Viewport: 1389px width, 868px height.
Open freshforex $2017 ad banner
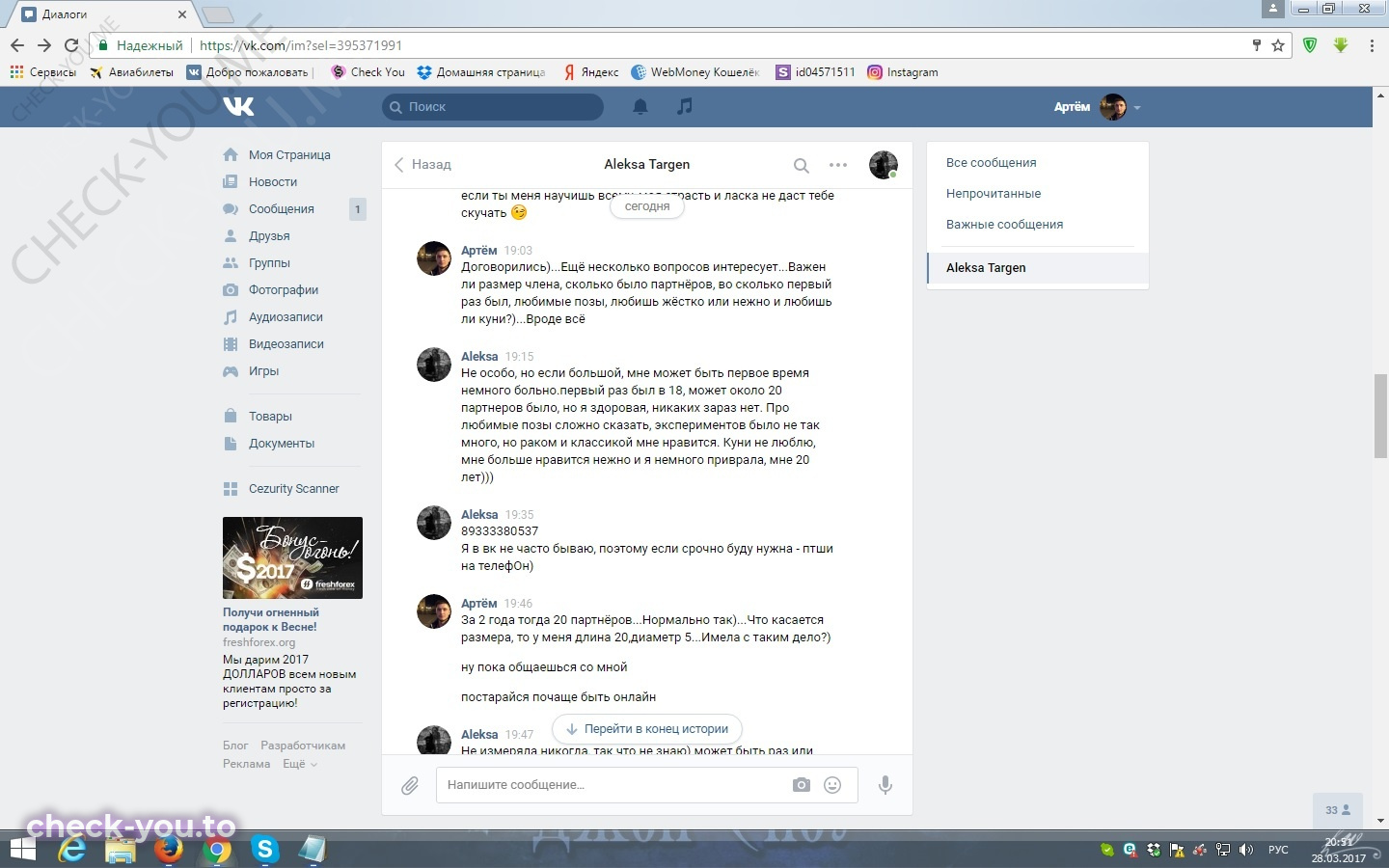292,557
